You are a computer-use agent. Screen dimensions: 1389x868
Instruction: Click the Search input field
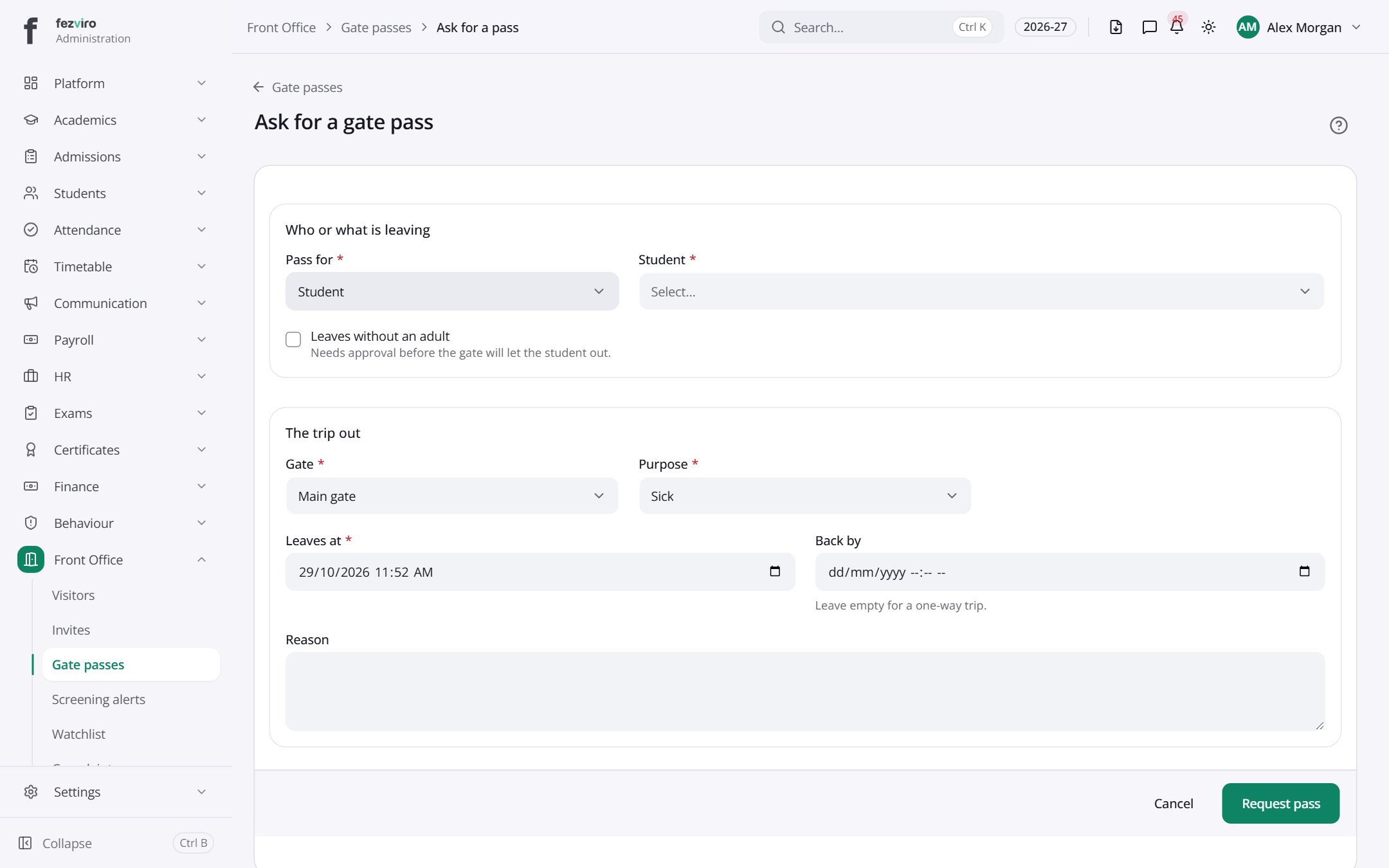click(881, 27)
